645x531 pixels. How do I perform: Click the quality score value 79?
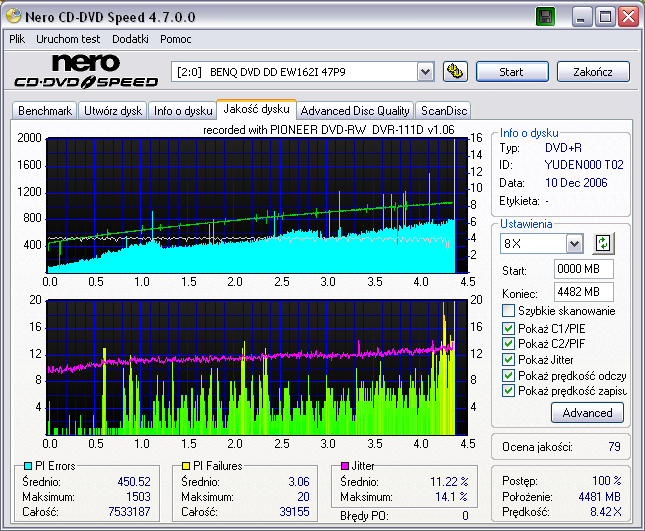pyautogui.click(x=614, y=447)
